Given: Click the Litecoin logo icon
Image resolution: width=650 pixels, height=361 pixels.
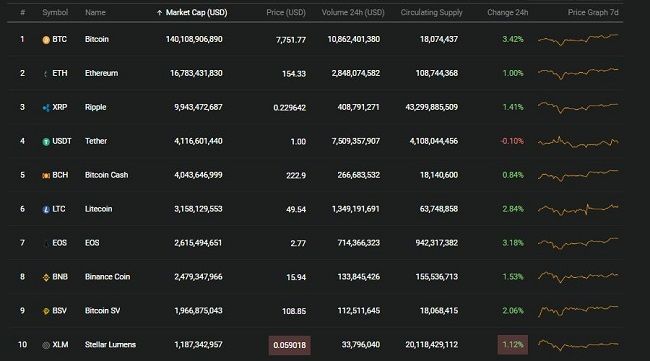Looking at the screenshot, I should click(46, 210).
